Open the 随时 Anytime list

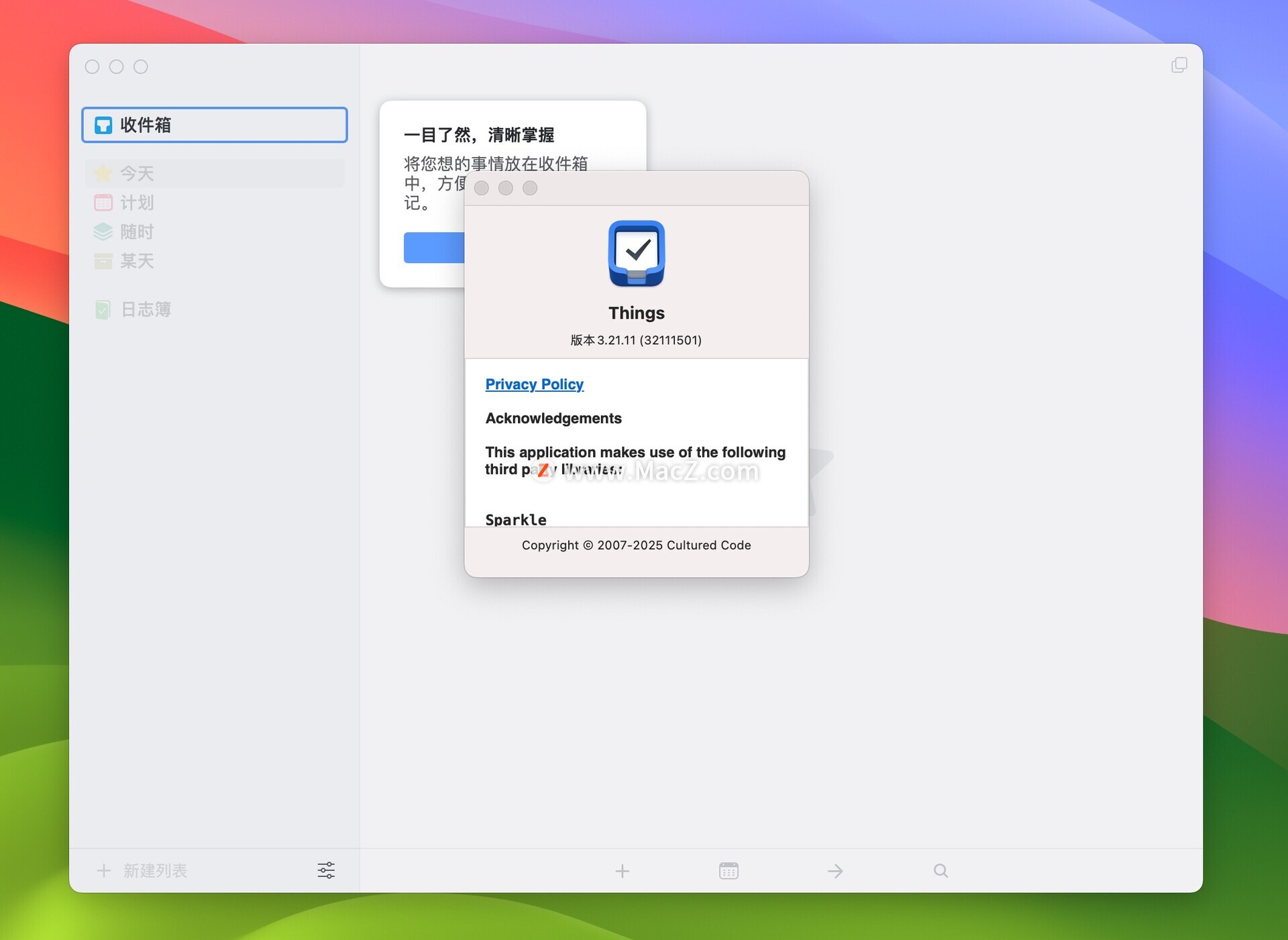[x=215, y=231]
